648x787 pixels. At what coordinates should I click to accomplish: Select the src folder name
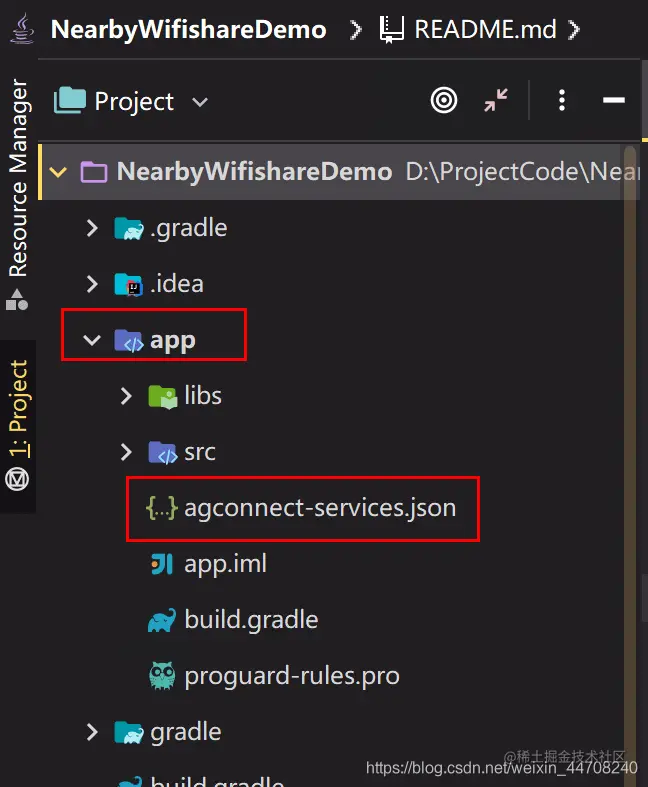200,452
